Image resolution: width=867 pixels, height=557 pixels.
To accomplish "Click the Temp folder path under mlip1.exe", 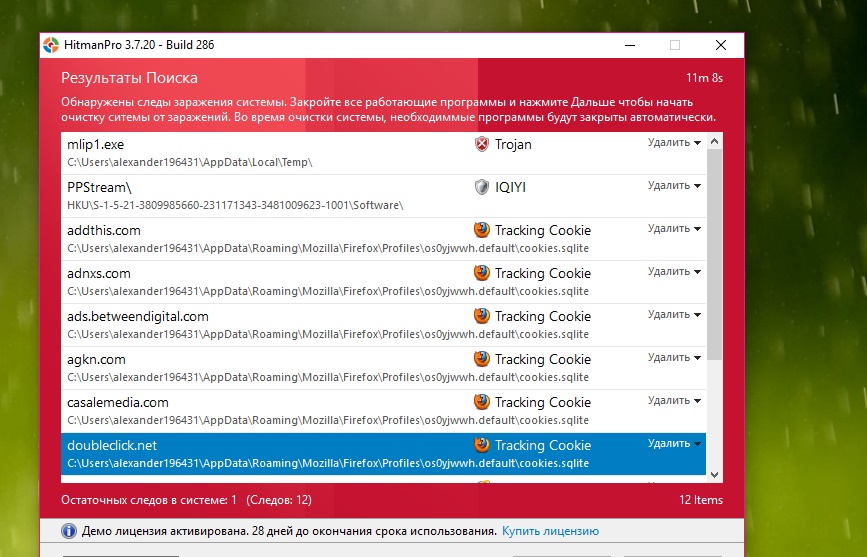I will (x=190, y=163).
